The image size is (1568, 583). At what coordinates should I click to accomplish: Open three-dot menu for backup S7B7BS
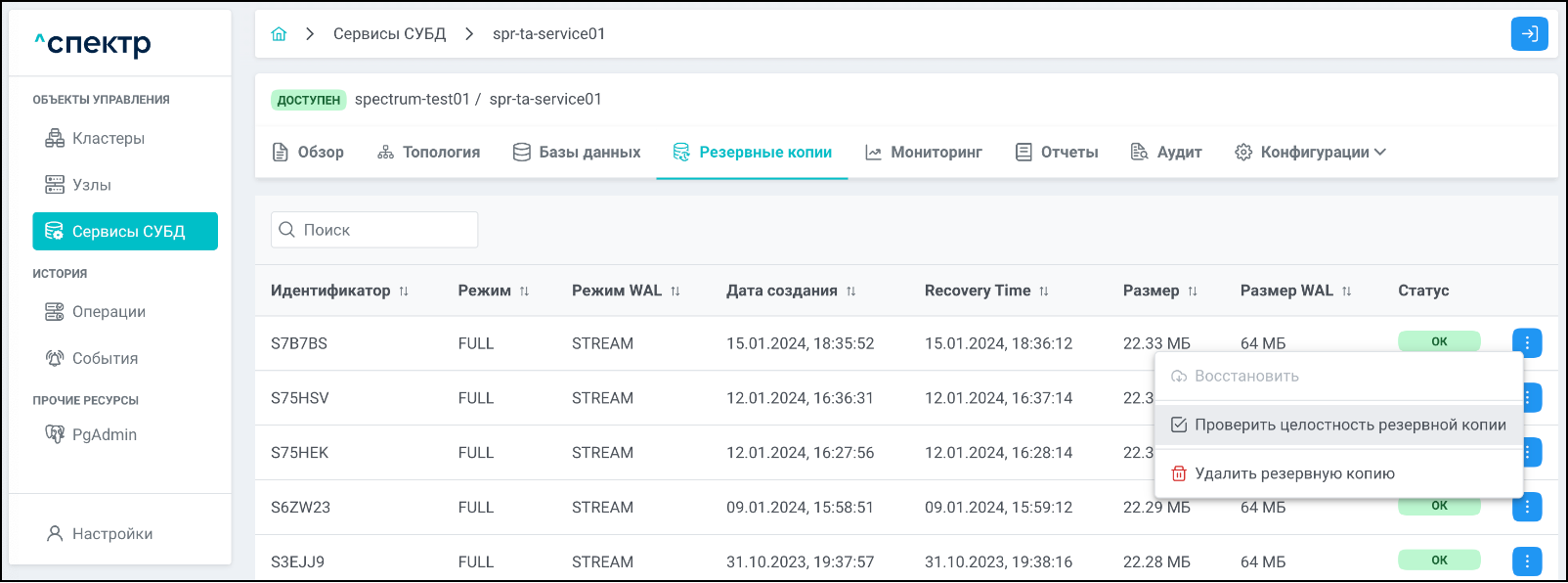click(1526, 343)
